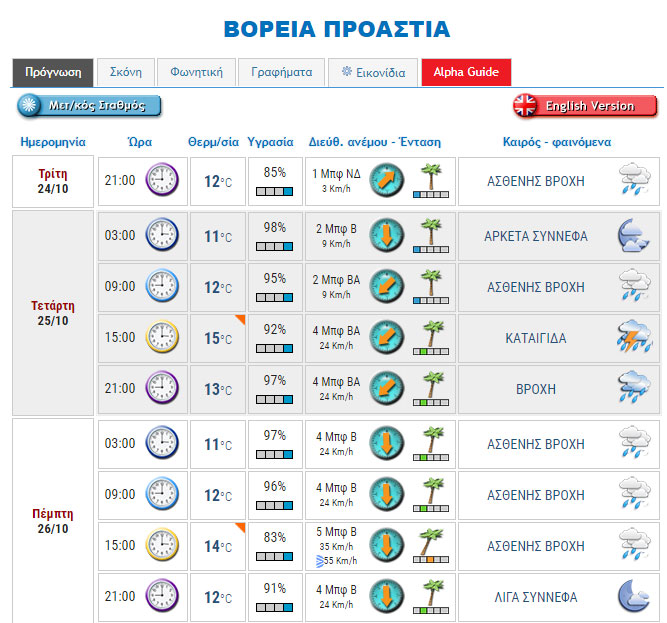667x623 pixels.
Task: Click the humidity bar under 85%
Action: [273, 191]
